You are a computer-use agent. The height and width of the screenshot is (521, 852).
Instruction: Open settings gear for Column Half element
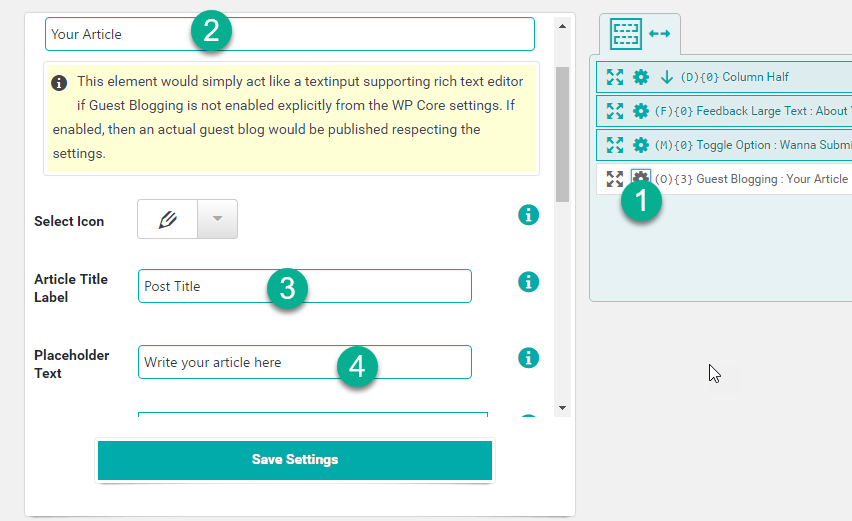[641, 77]
